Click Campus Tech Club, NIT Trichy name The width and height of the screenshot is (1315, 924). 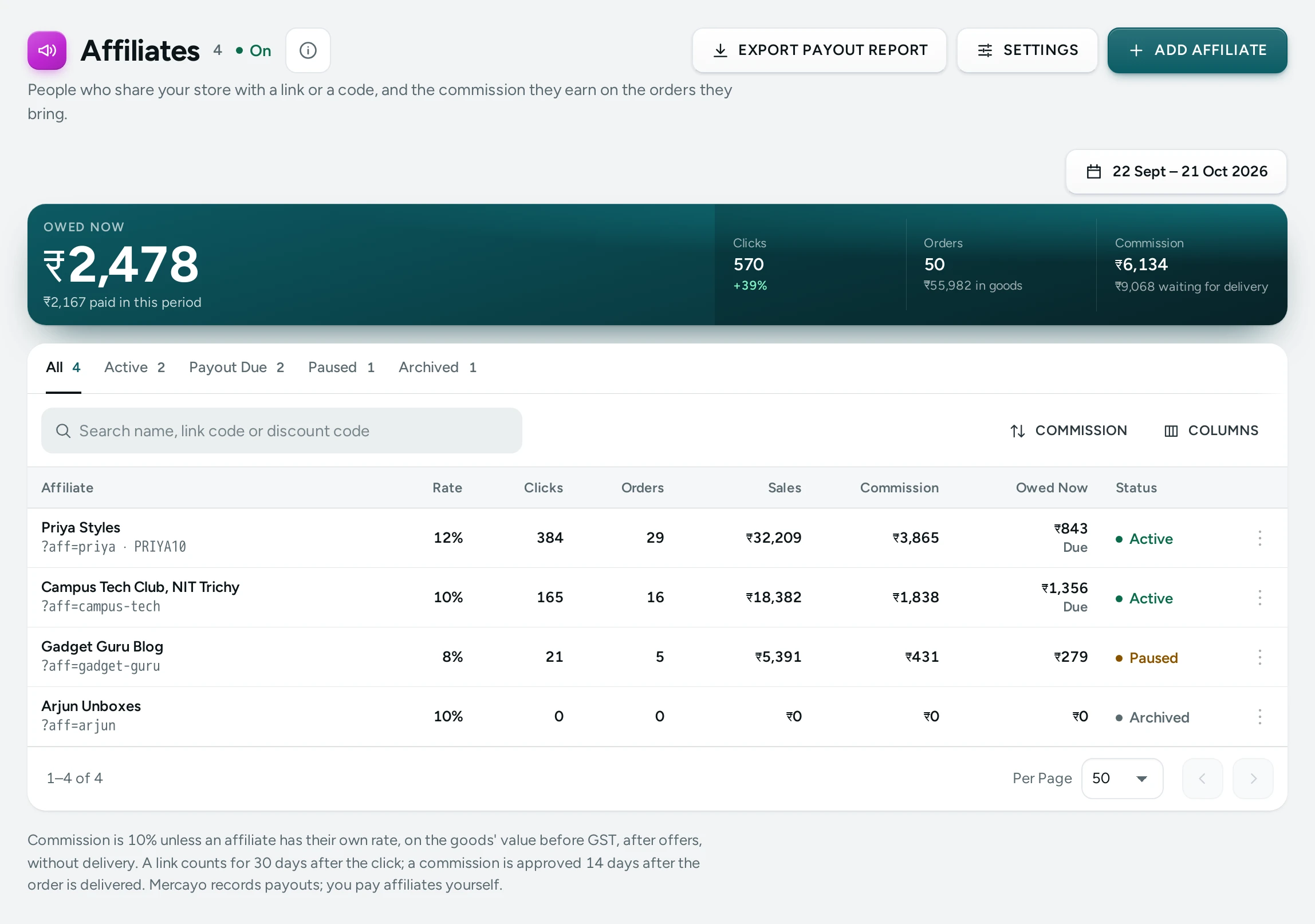tap(140, 587)
